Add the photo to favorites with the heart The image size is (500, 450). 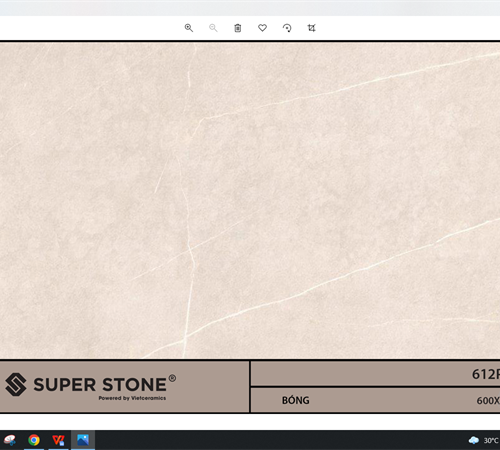coord(262,28)
